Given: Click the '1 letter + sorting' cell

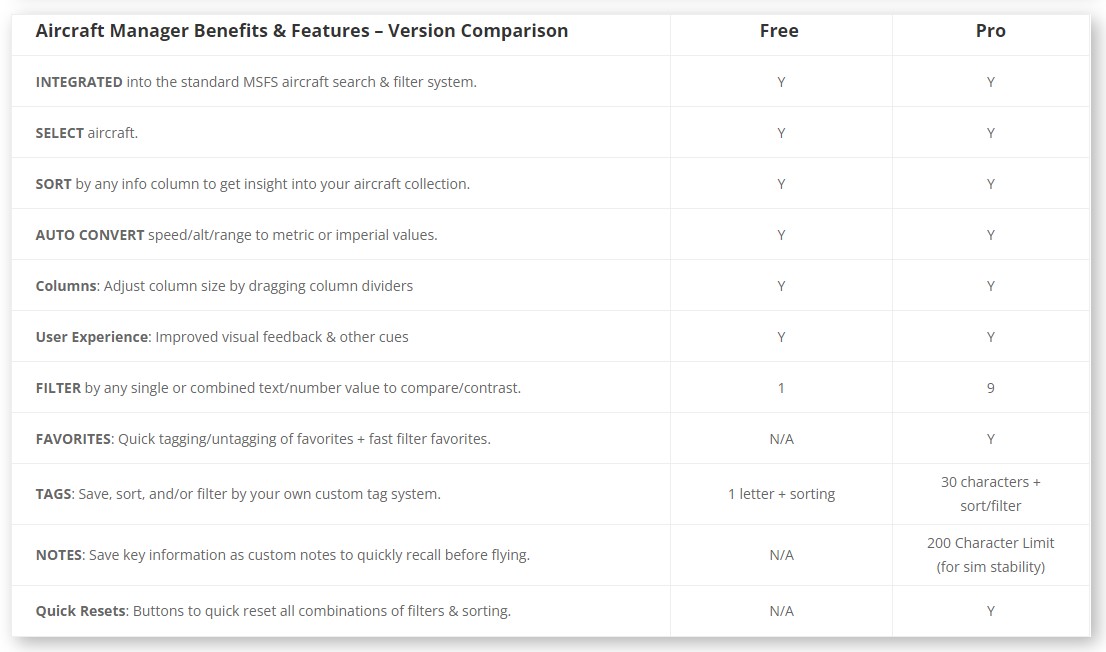Looking at the screenshot, I should [x=781, y=494].
